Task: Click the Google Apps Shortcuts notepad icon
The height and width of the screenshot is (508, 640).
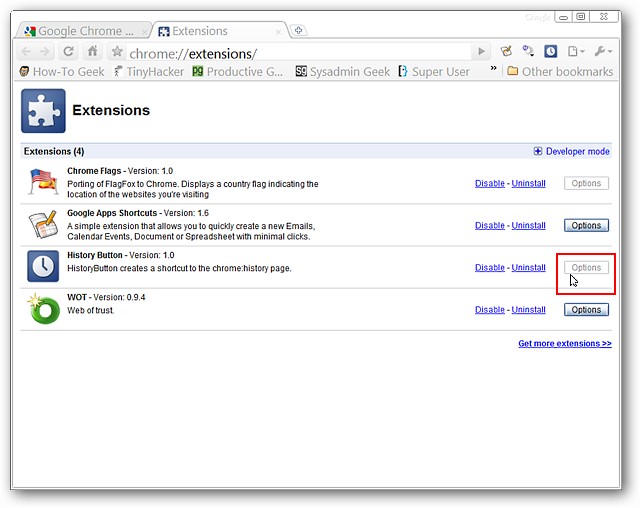Action: (x=43, y=224)
